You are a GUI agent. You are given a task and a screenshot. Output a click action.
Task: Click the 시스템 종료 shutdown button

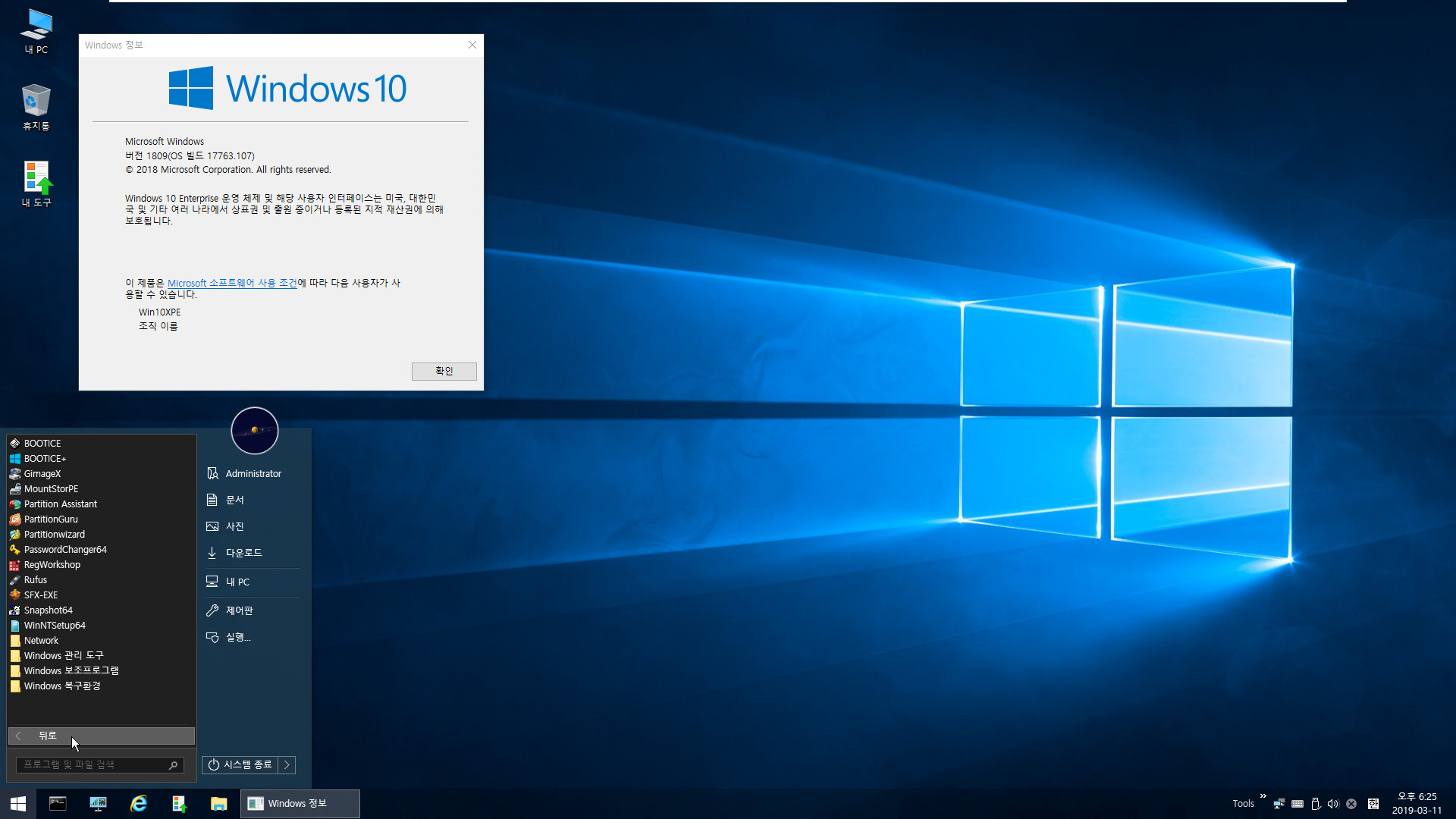click(x=240, y=764)
